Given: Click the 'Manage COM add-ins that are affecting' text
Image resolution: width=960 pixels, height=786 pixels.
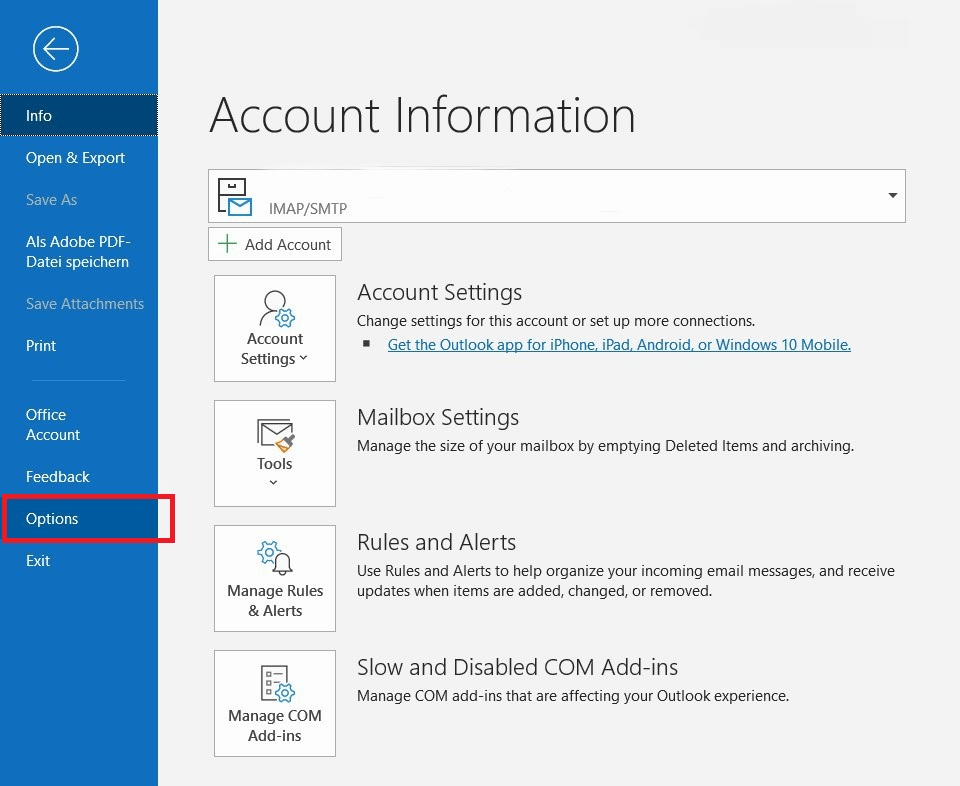Looking at the screenshot, I should [x=573, y=695].
